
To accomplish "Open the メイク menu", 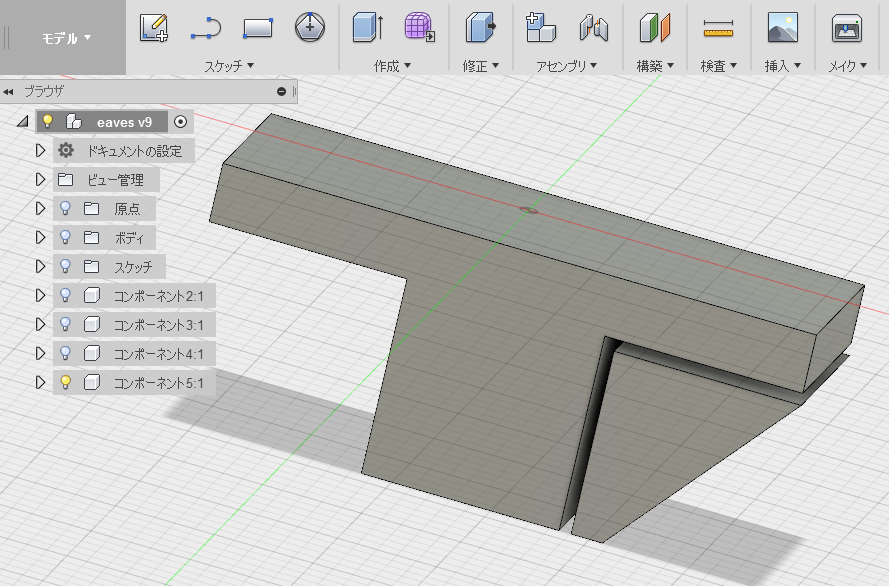I will point(847,66).
